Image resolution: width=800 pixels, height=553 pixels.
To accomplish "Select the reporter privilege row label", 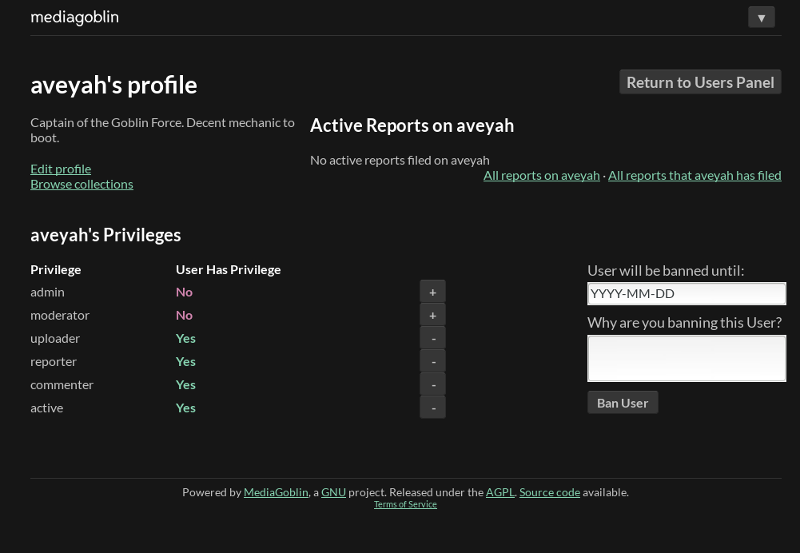I will [x=53, y=362].
